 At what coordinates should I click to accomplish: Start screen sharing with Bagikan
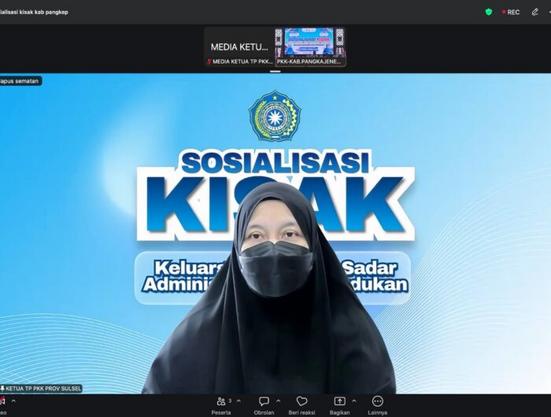pyautogui.click(x=339, y=405)
